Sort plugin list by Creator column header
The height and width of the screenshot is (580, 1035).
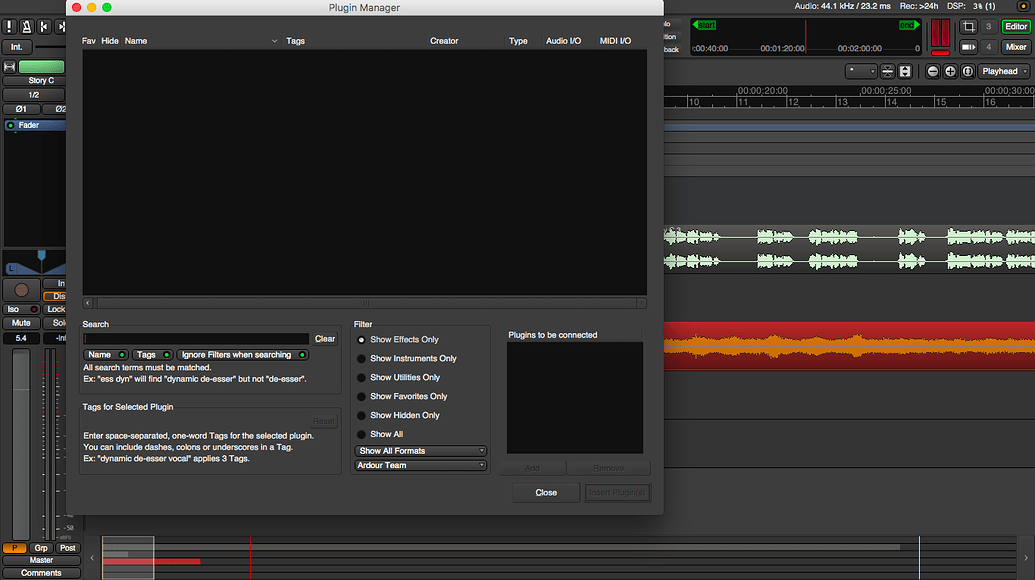444,41
